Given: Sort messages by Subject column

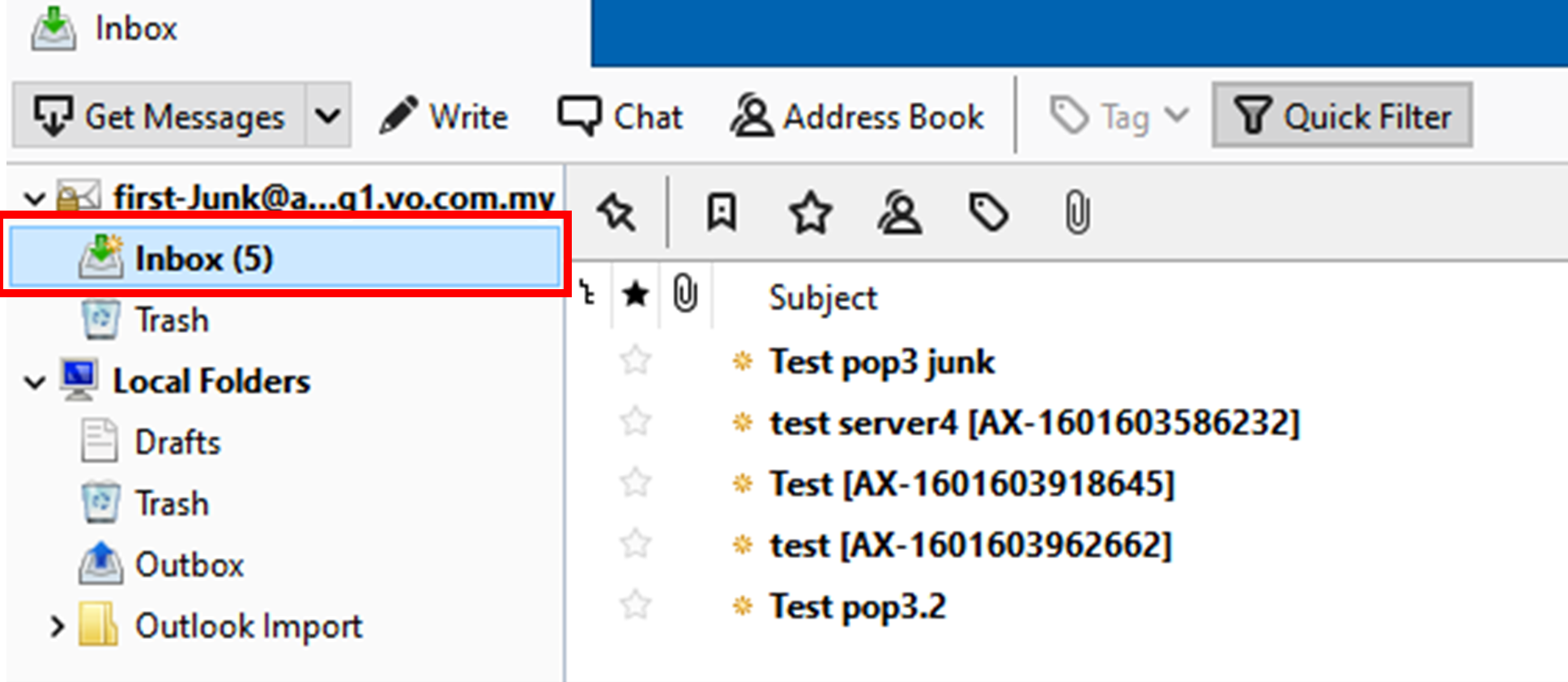Looking at the screenshot, I should tap(822, 298).
